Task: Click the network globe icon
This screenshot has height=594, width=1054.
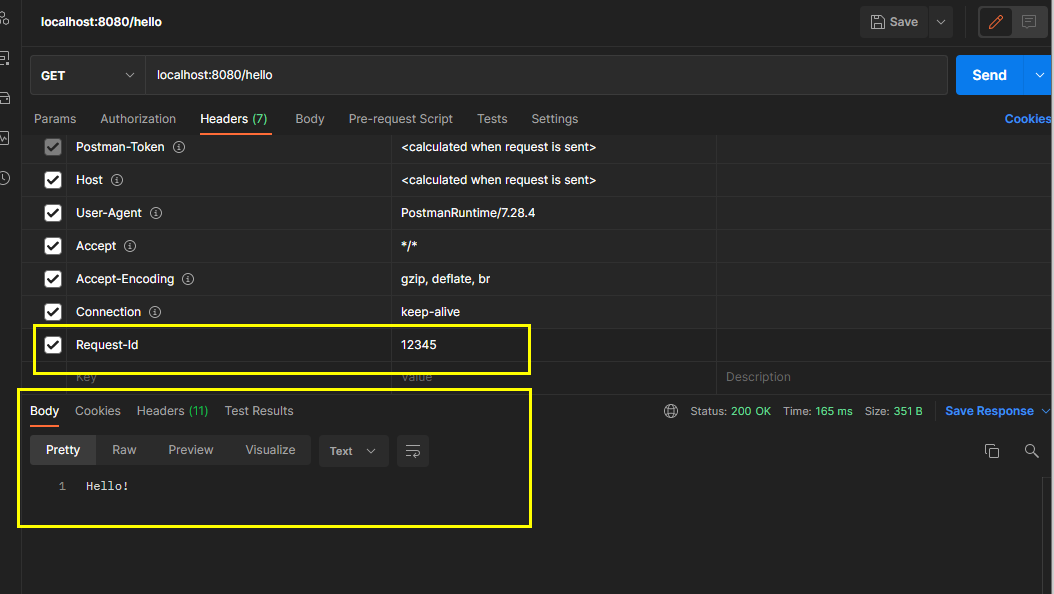Action: (x=671, y=411)
